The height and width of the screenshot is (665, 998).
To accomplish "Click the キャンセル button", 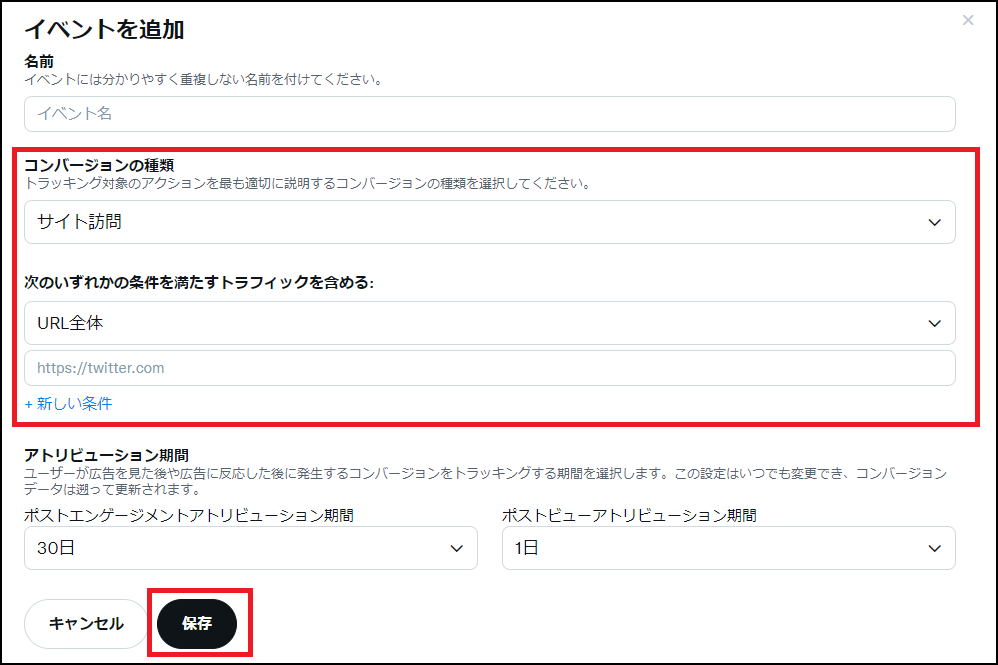I will coord(86,624).
